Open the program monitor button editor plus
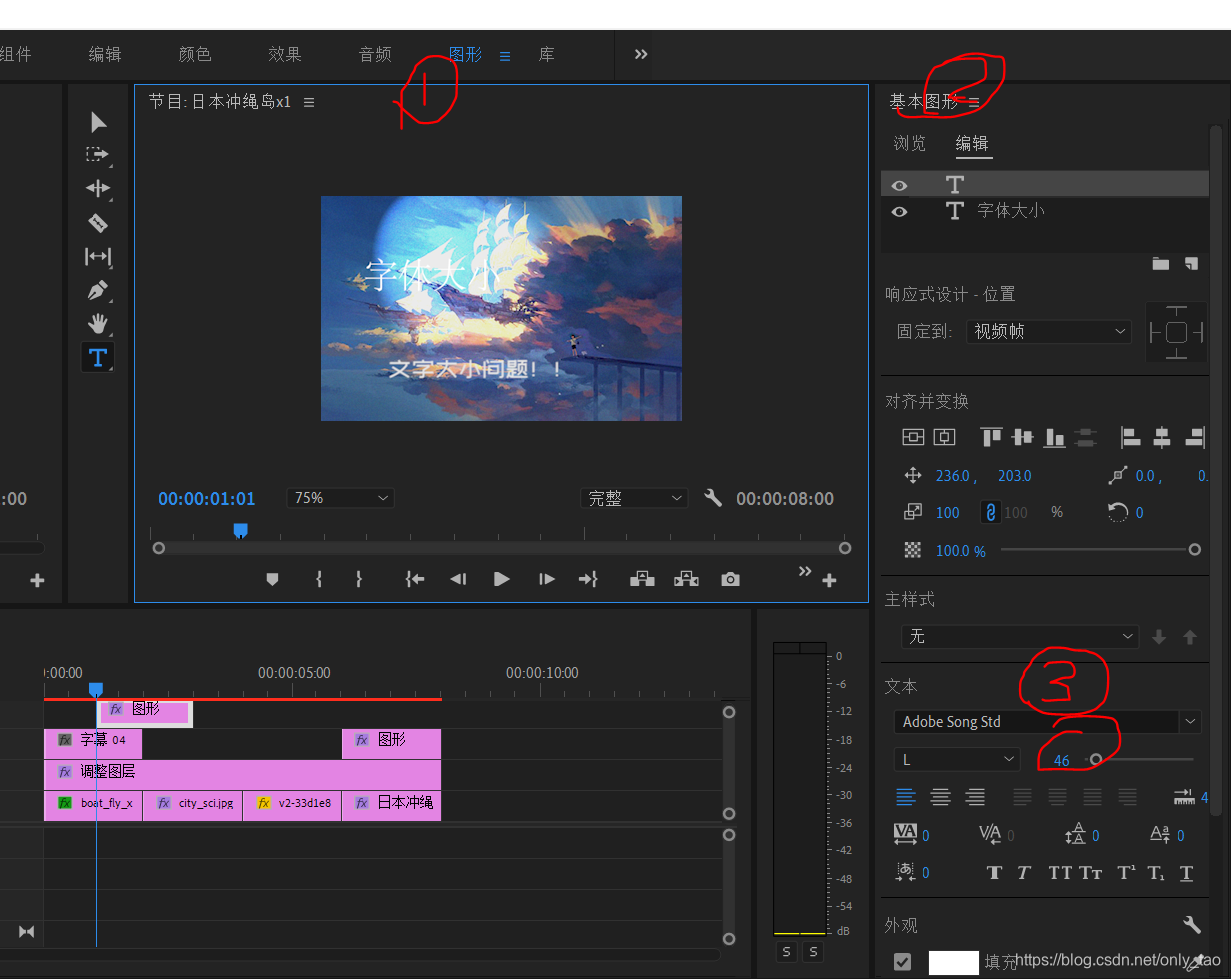The image size is (1231, 979). point(829,580)
